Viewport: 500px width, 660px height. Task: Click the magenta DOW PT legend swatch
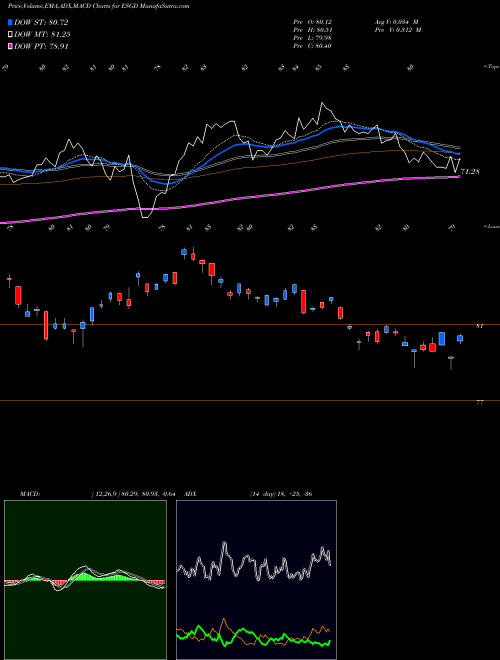tap(10, 46)
